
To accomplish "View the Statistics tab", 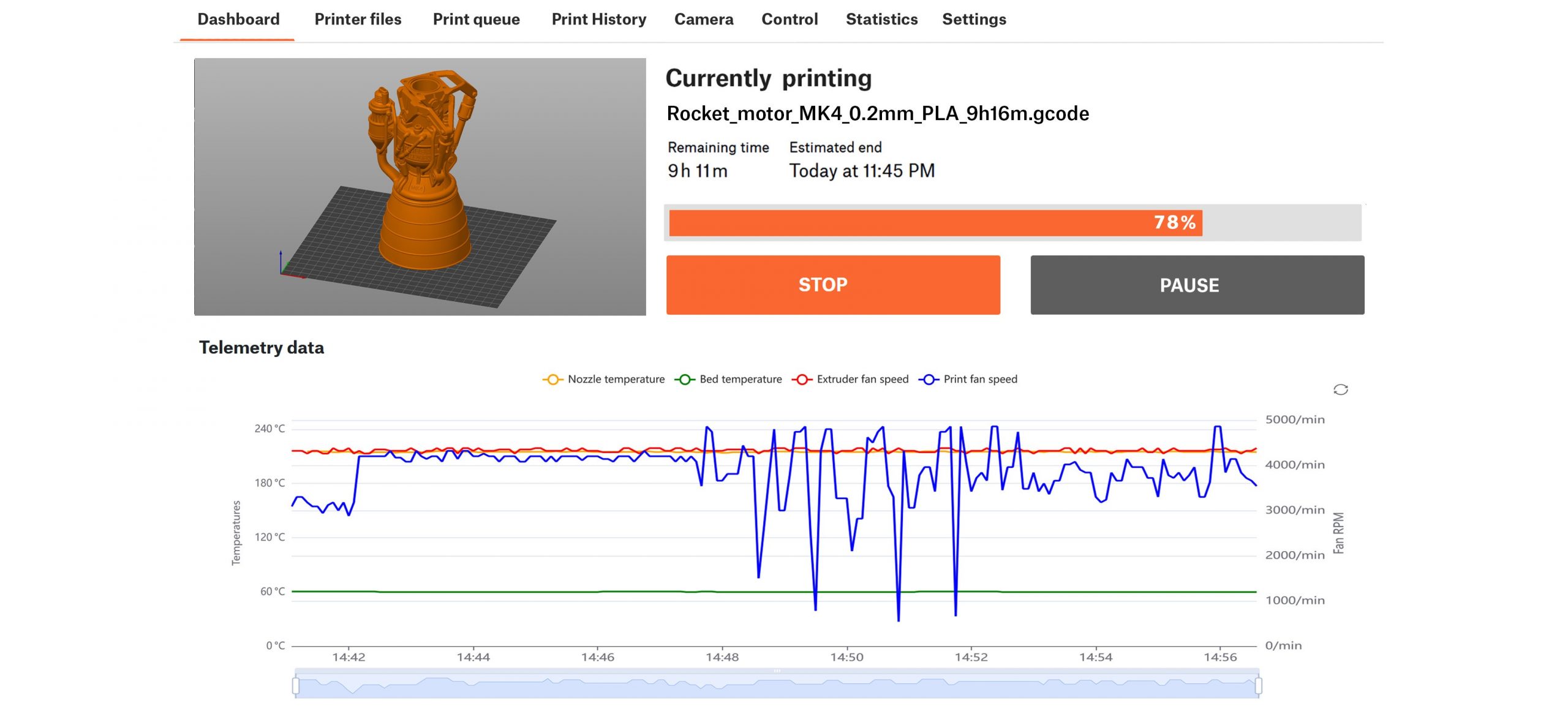I will tap(881, 20).
